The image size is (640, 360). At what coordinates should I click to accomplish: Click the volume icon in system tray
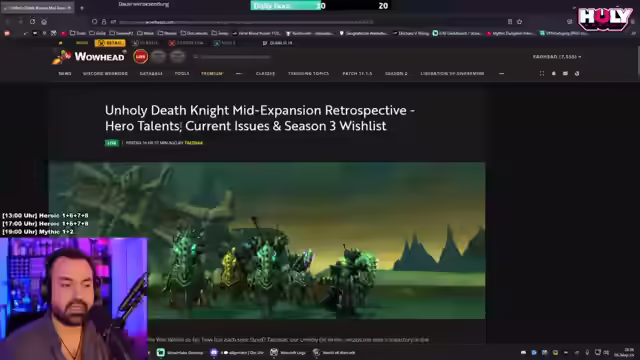pos(607,352)
